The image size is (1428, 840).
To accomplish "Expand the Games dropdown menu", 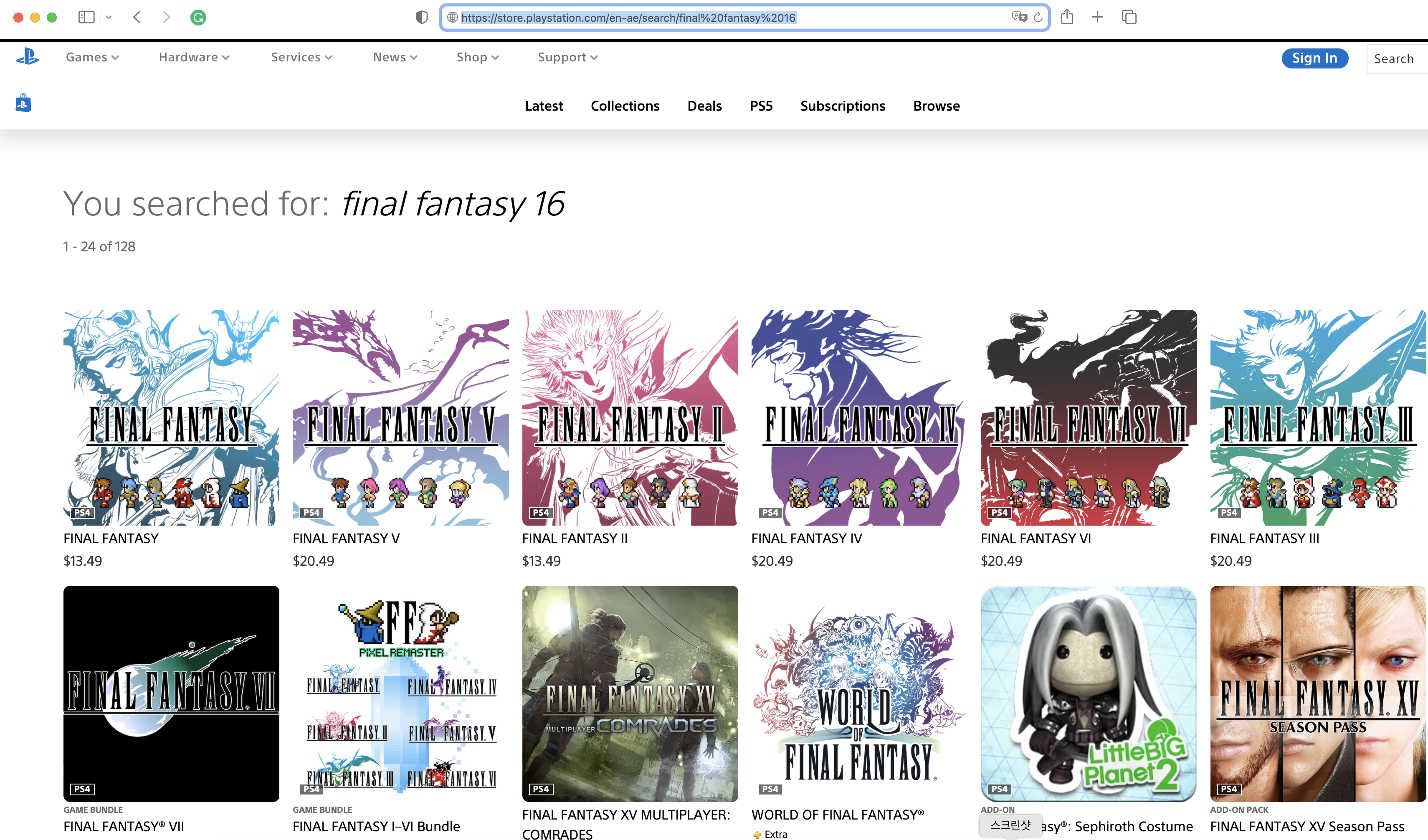I will [x=92, y=57].
